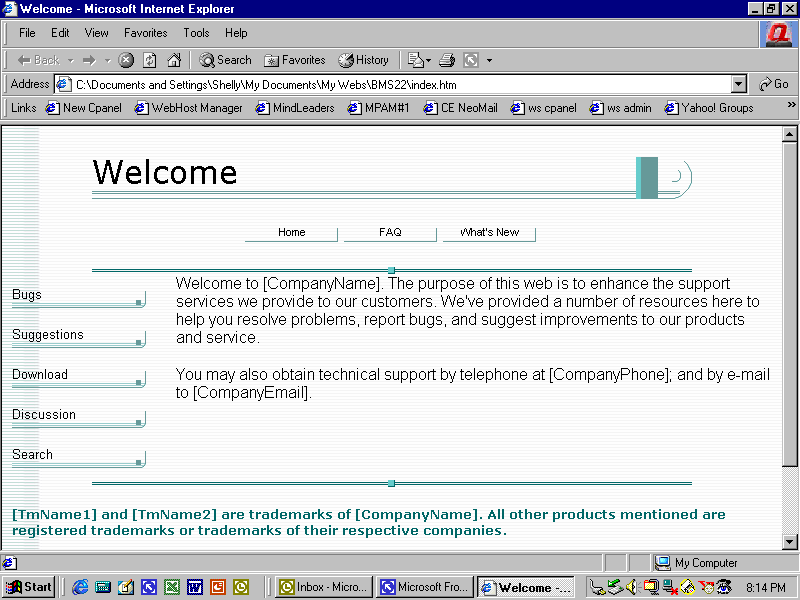
Task: Click the Go button
Action: 773,84
